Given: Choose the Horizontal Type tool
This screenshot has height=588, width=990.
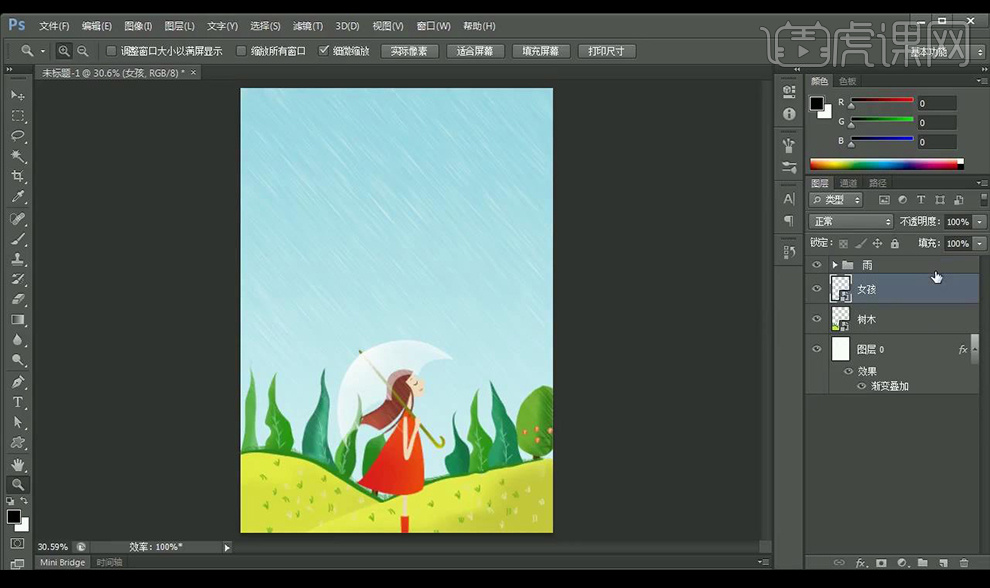Looking at the screenshot, I should coord(17,402).
